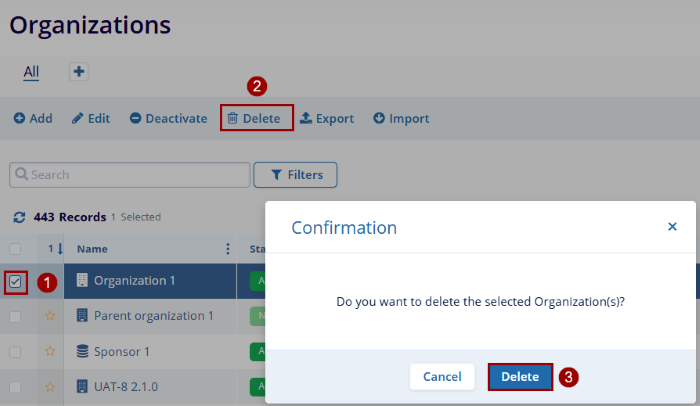Click the sort arrow in number column
700x406 pixels.
[x=58, y=249]
